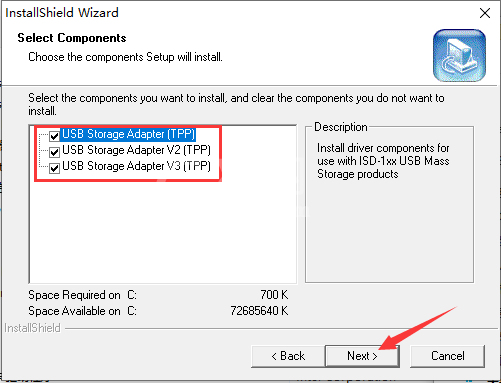The height and width of the screenshot is (383, 501).
Task: Cancel the installation
Action: click(447, 356)
